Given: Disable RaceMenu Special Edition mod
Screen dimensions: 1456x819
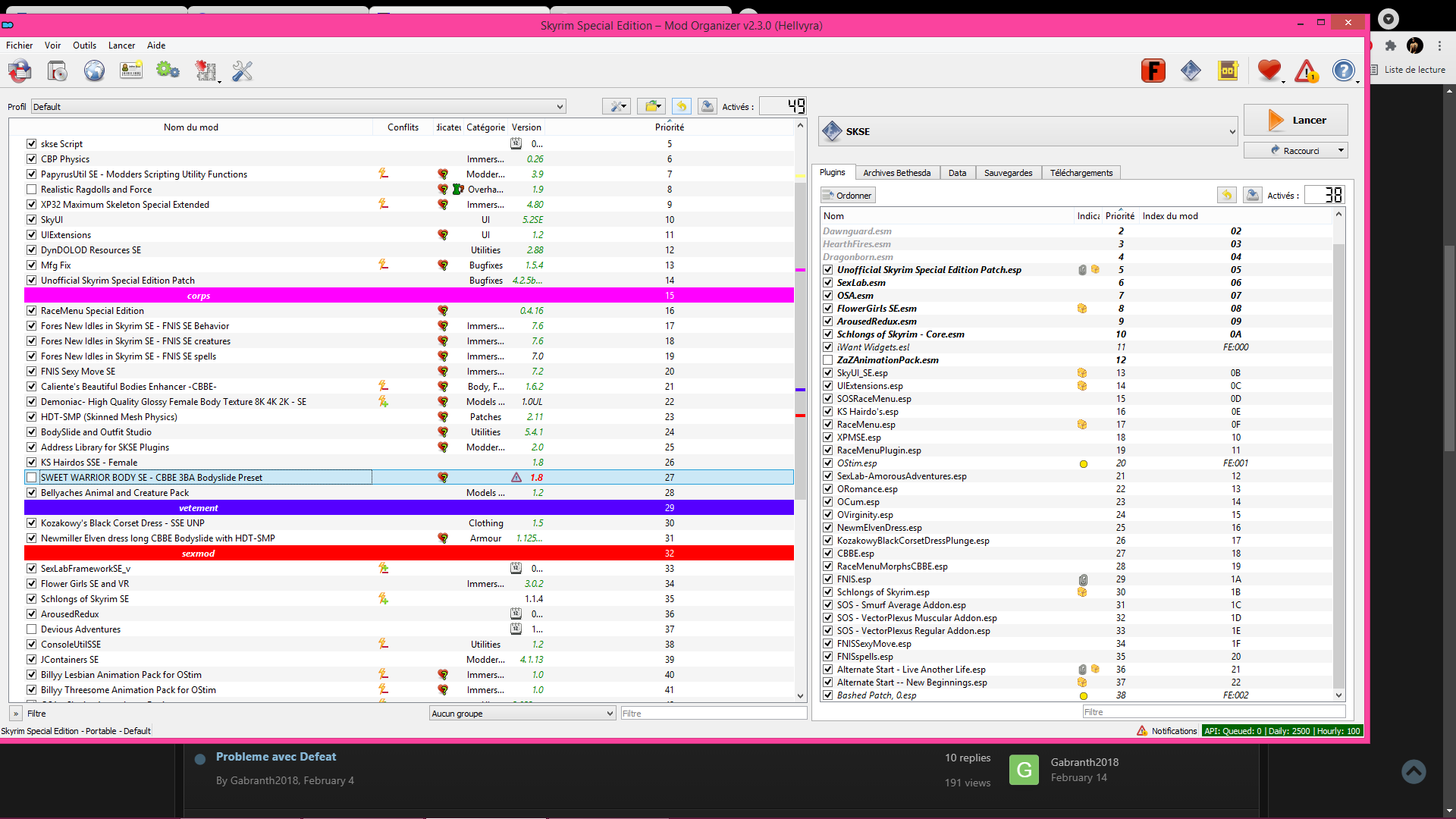Looking at the screenshot, I should click(31, 310).
